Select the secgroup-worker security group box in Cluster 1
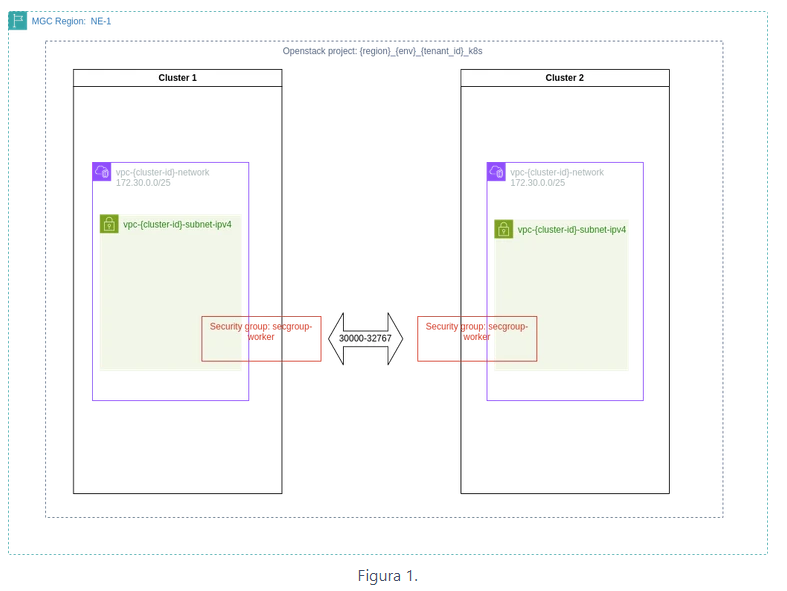Viewport: 787px width, 591px height. 261,338
